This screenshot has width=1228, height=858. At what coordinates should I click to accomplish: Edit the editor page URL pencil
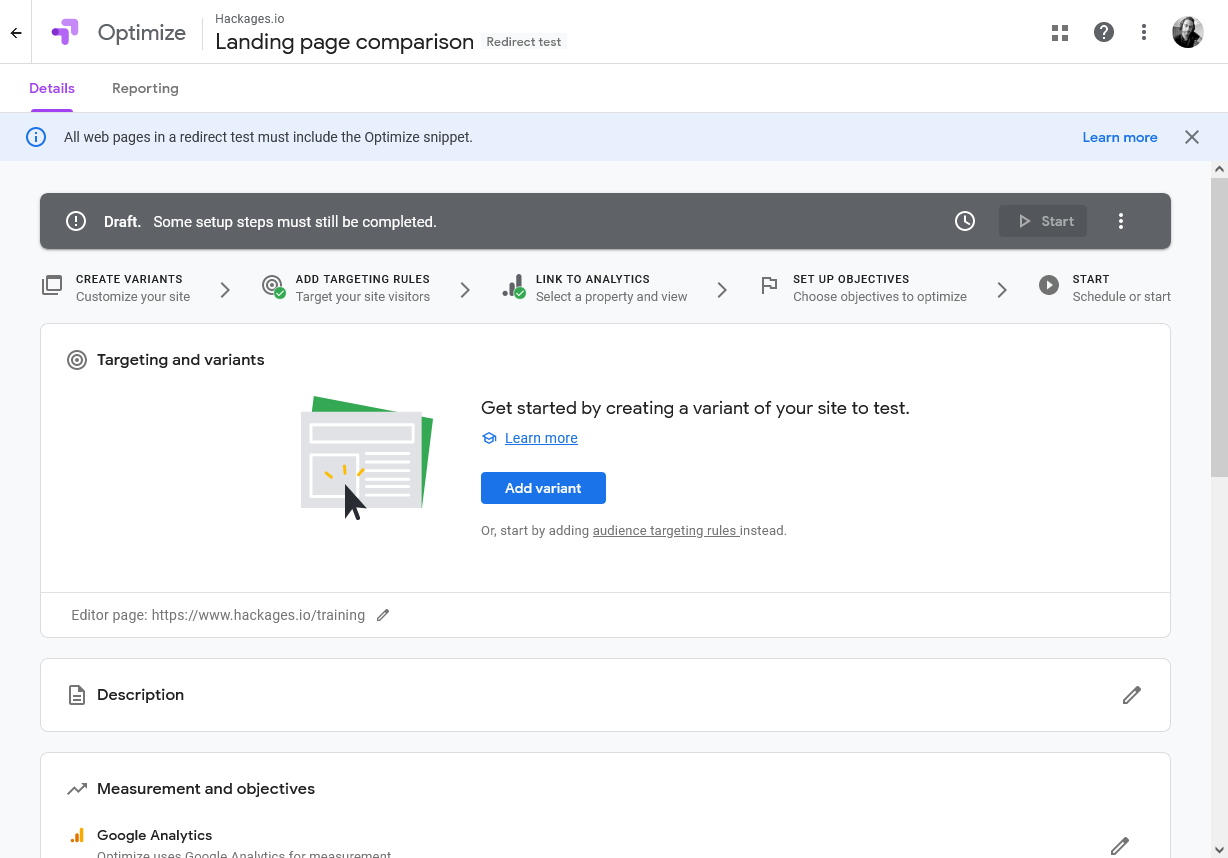tap(383, 615)
